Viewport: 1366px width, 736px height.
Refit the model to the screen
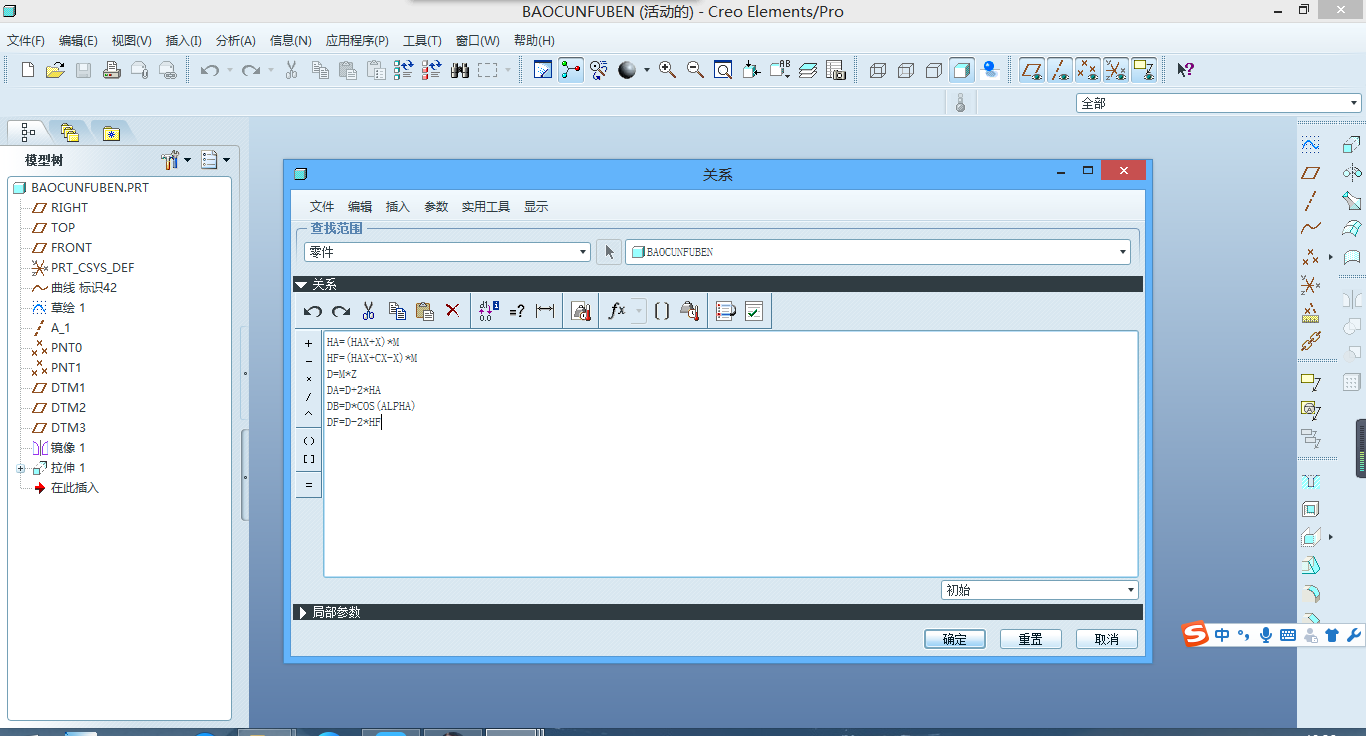(x=723, y=70)
